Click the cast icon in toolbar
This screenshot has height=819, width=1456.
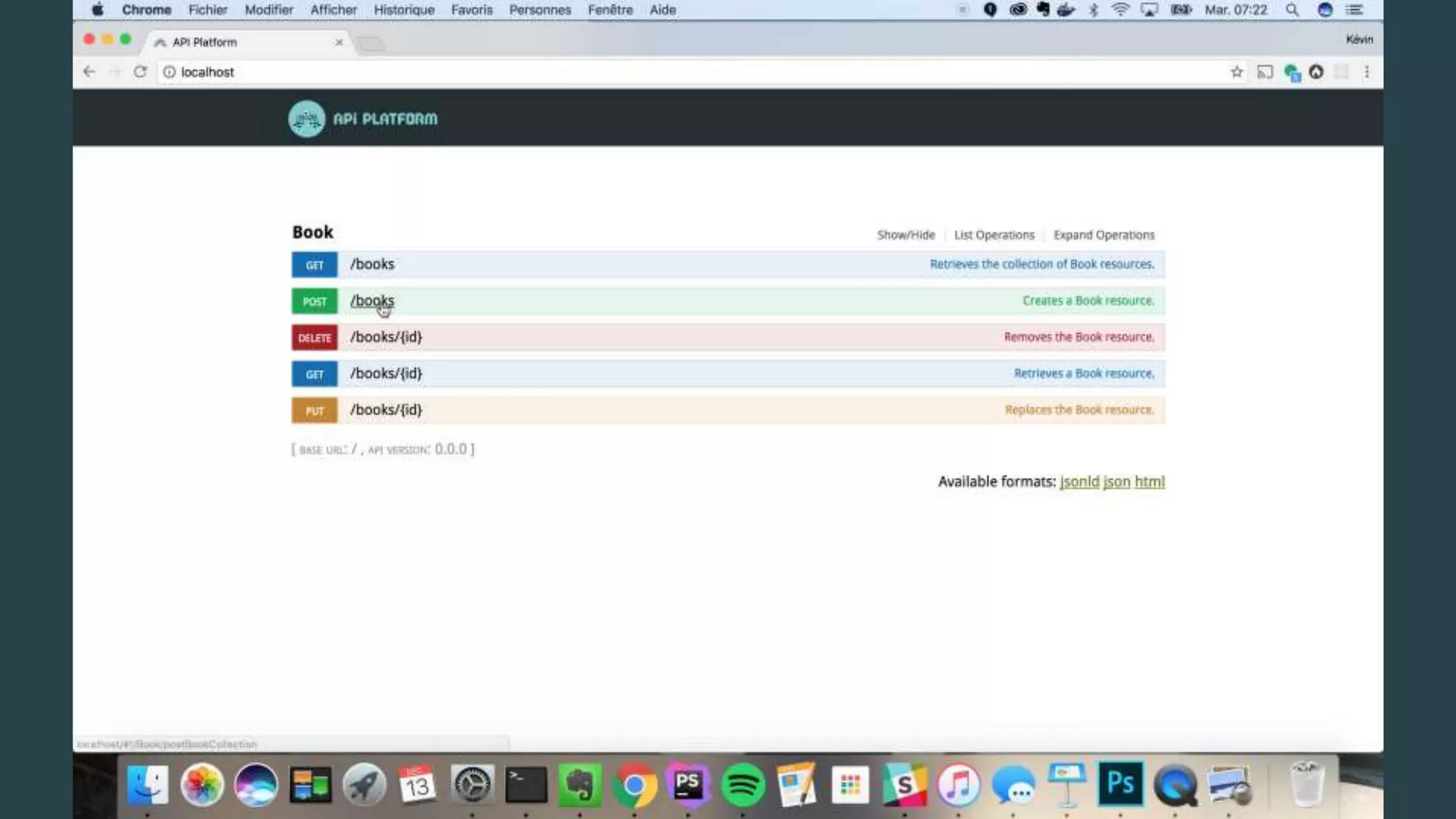(1264, 72)
